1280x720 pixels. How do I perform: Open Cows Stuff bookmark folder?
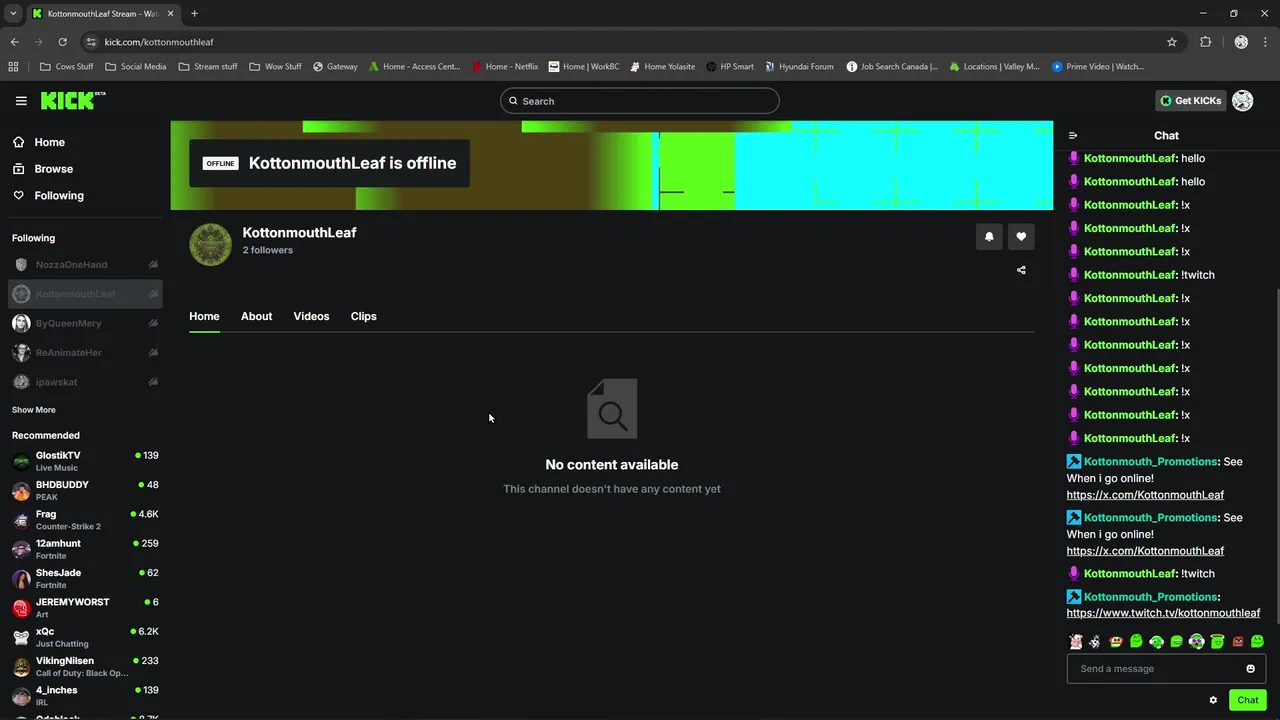click(66, 67)
